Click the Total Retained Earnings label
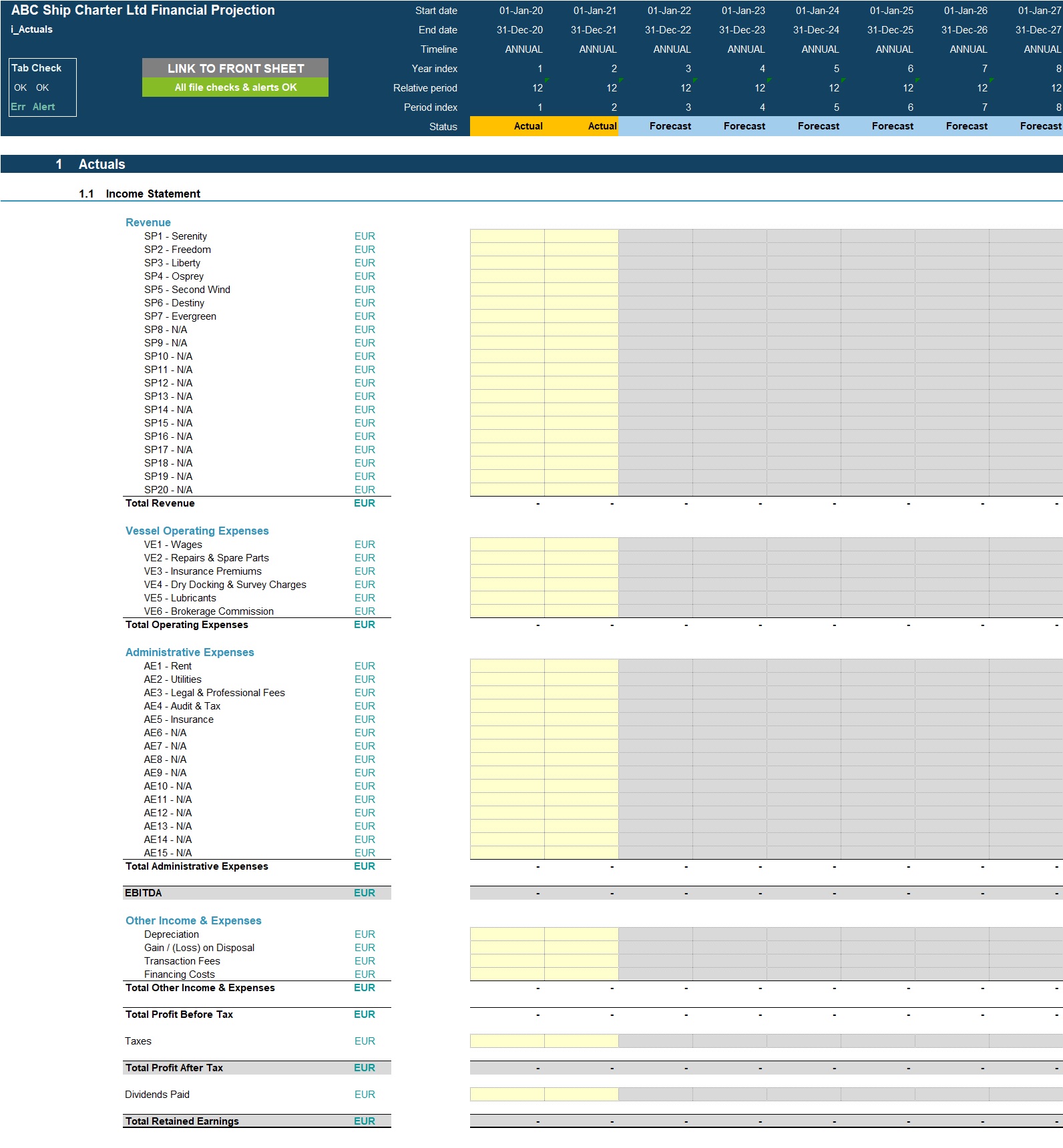 (182, 1121)
